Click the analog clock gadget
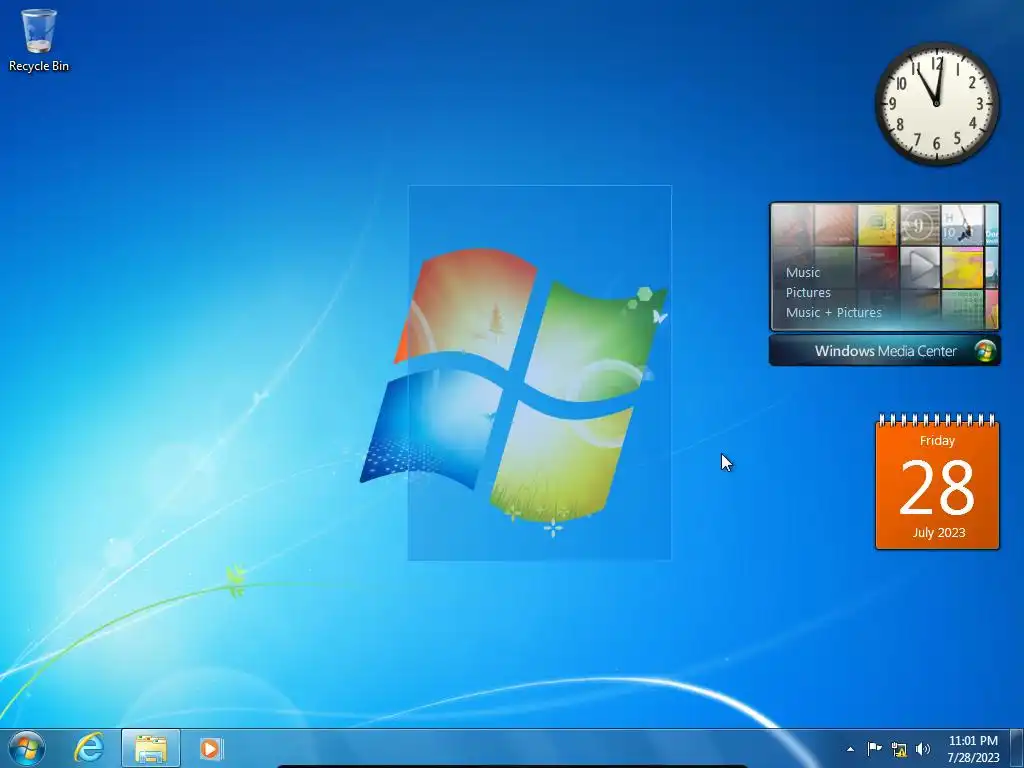1024x768 pixels. click(936, 104)
